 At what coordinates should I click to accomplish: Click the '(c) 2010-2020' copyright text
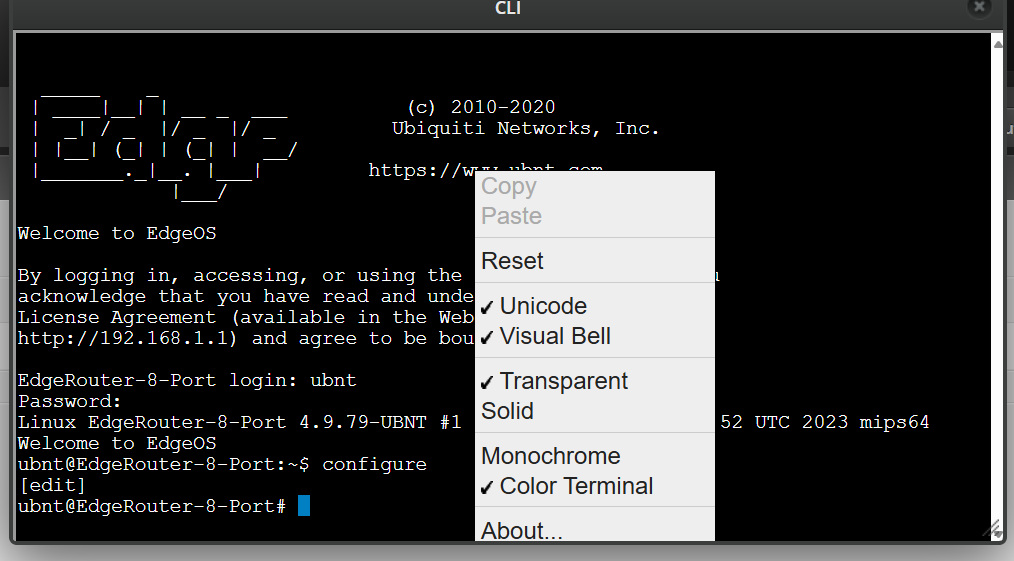[481, 107]
